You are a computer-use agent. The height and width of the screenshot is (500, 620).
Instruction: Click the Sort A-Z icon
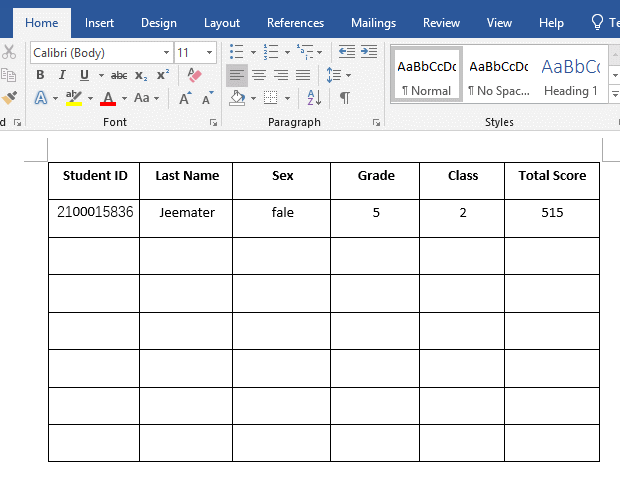pyautogui.click(x=314, y=98)
